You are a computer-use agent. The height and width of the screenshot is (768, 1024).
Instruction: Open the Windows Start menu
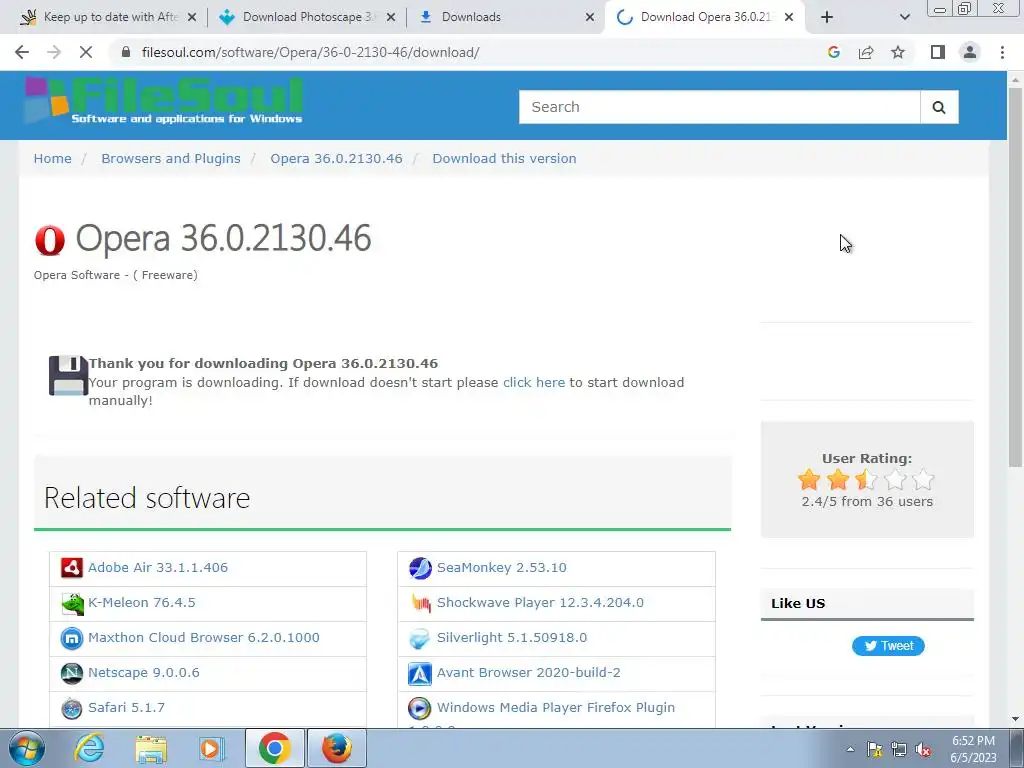(25, 748)
